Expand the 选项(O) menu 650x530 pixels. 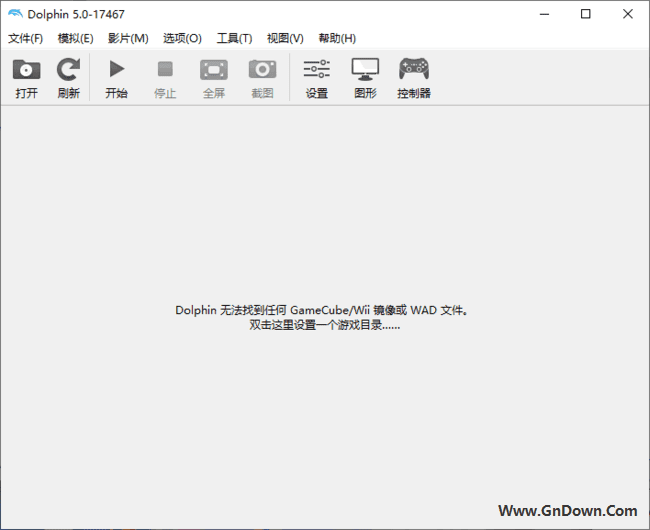tap(182, 38)
